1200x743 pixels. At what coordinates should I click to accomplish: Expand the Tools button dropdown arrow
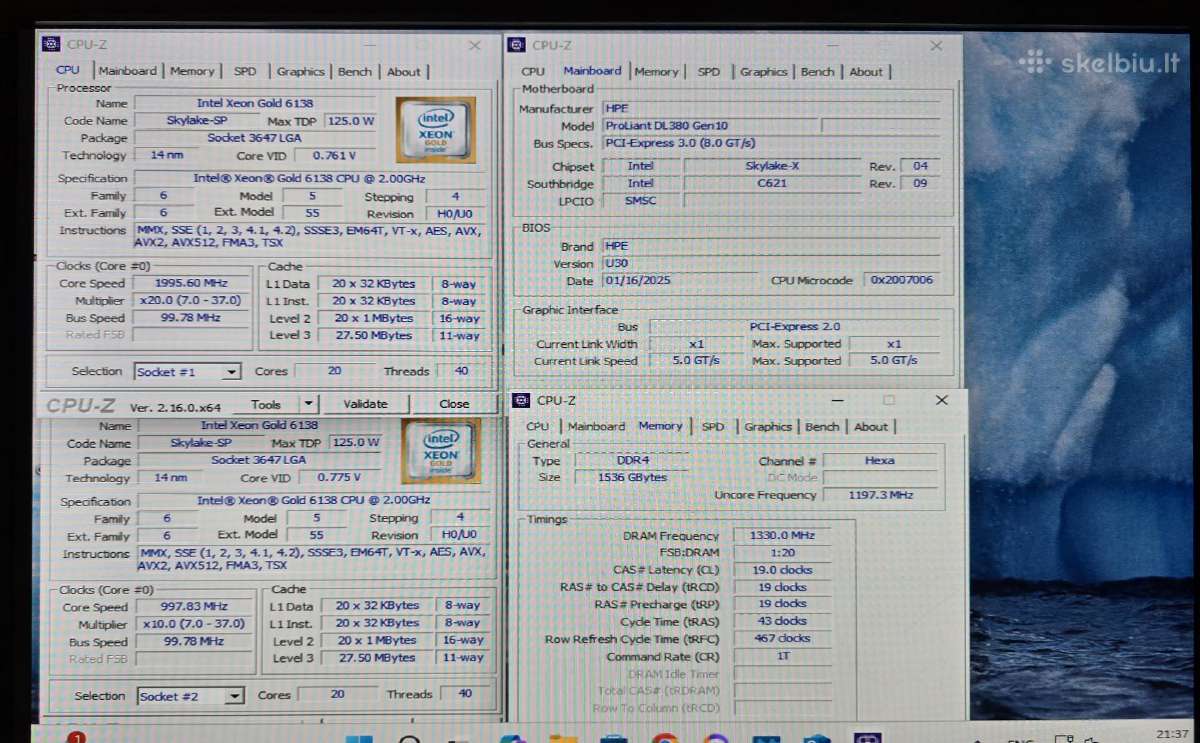click(309, 404)
